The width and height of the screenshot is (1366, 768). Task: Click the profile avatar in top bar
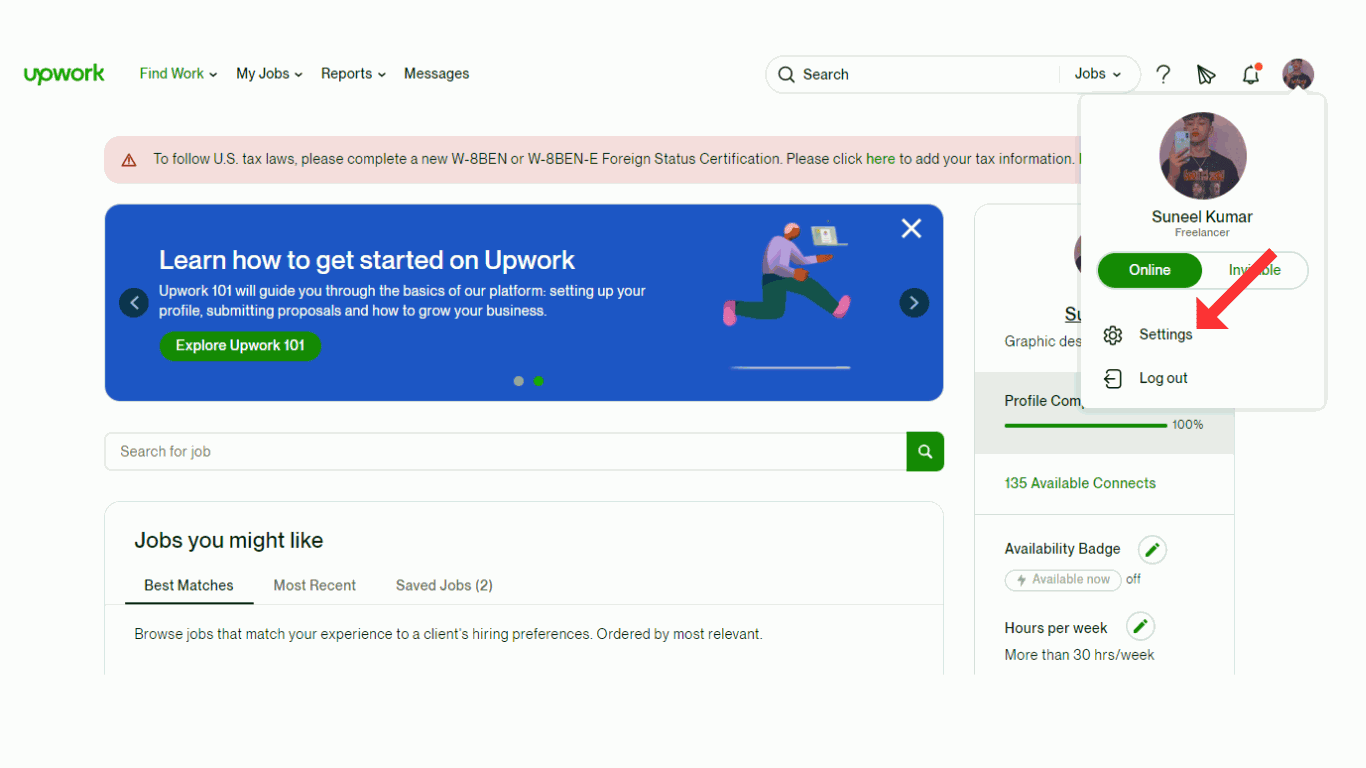point(1298,74)
